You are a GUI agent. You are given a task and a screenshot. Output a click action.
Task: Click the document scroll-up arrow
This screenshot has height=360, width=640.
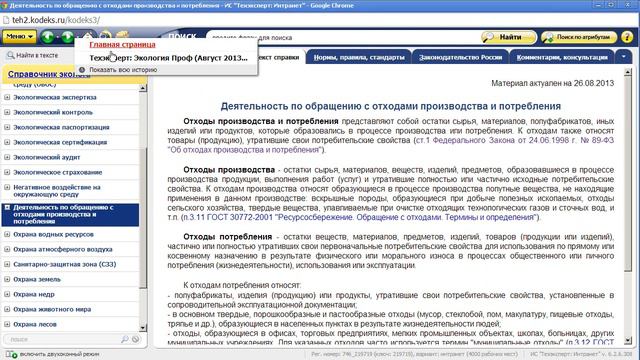point(628,72)
